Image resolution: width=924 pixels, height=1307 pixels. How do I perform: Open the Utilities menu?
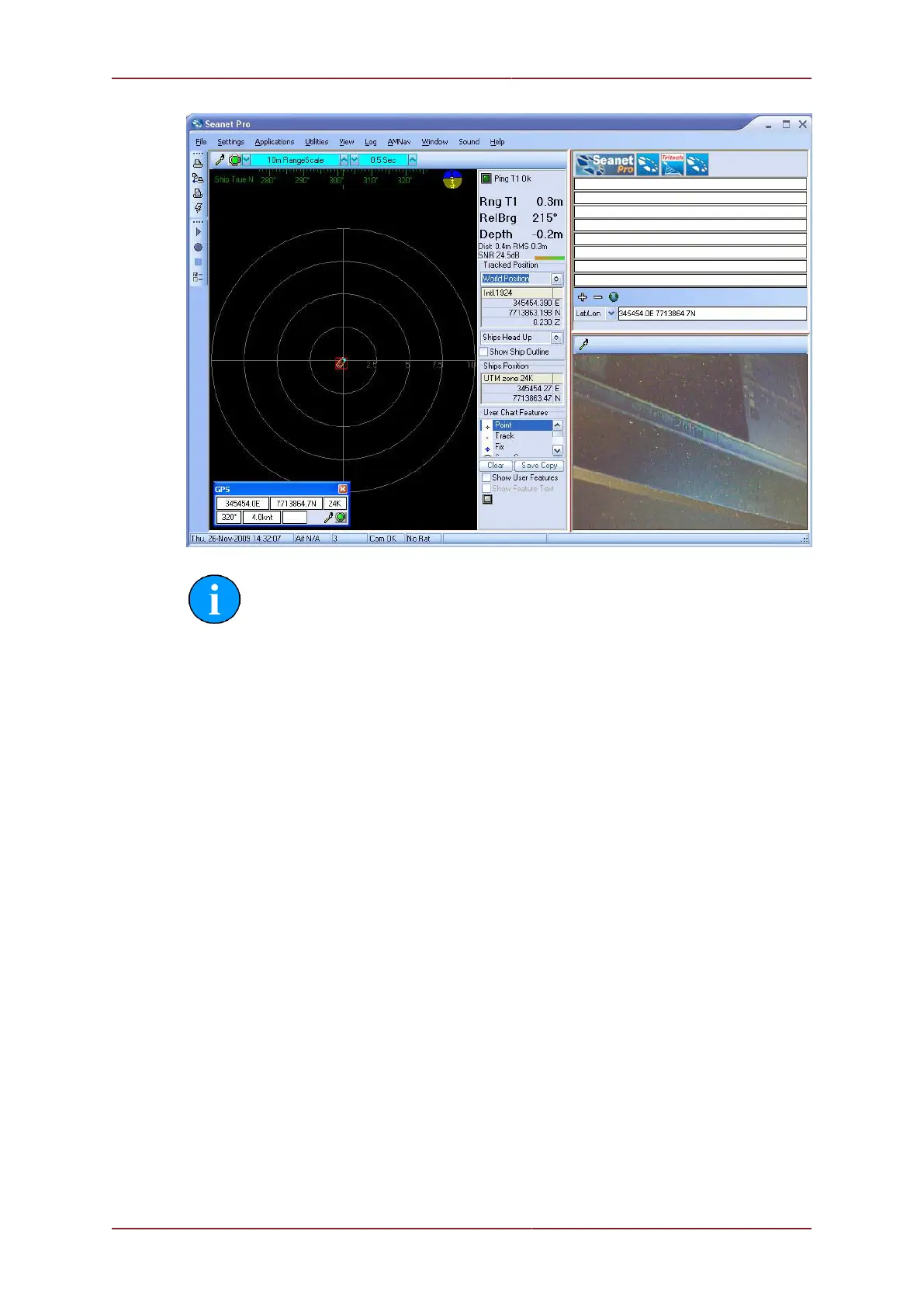point(317,142)
